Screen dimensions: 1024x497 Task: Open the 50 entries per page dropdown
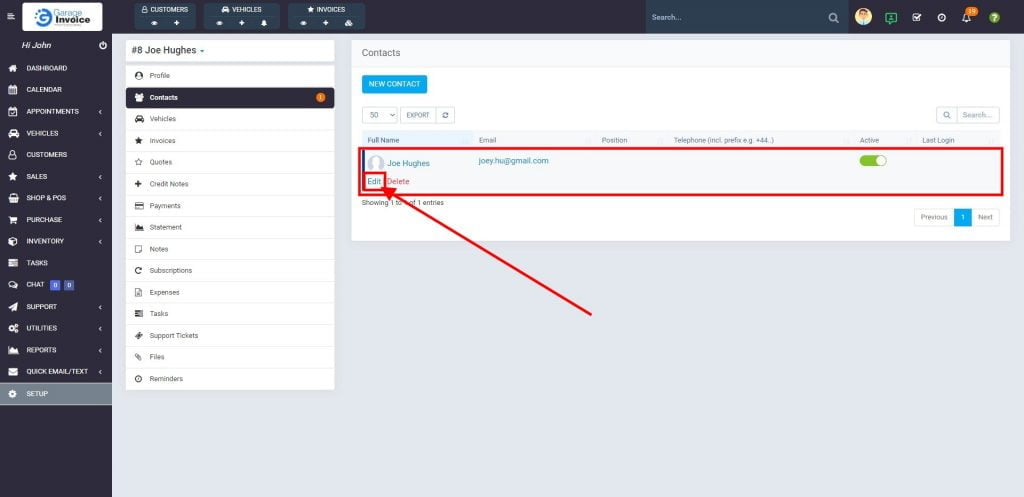pos(379,115)
